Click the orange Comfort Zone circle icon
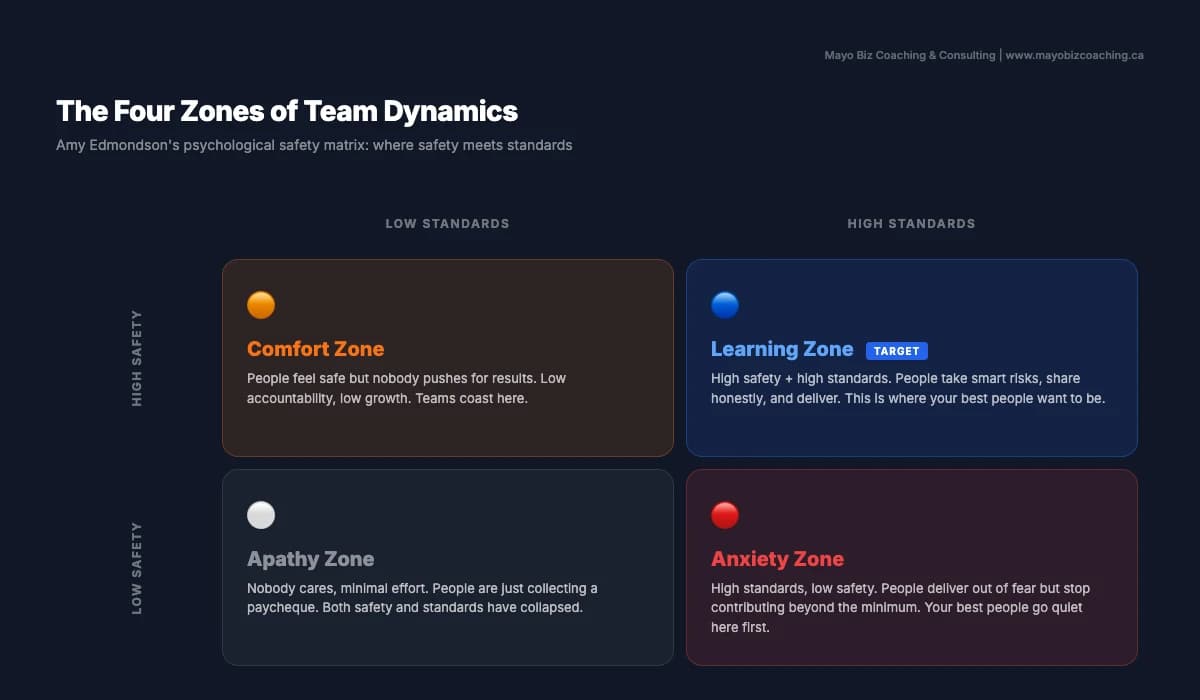The image size is (1200, 700). (x=261, y=304)
